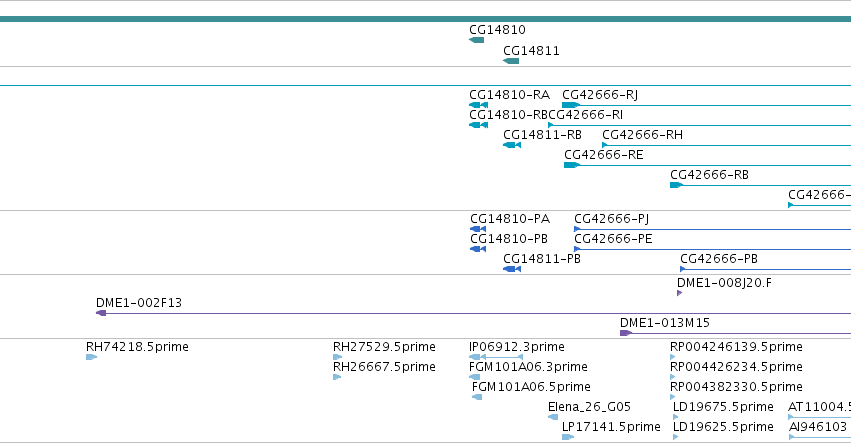Click the CG42666-RJ transcript start block
Screen dimensions: 851x443
571,105
